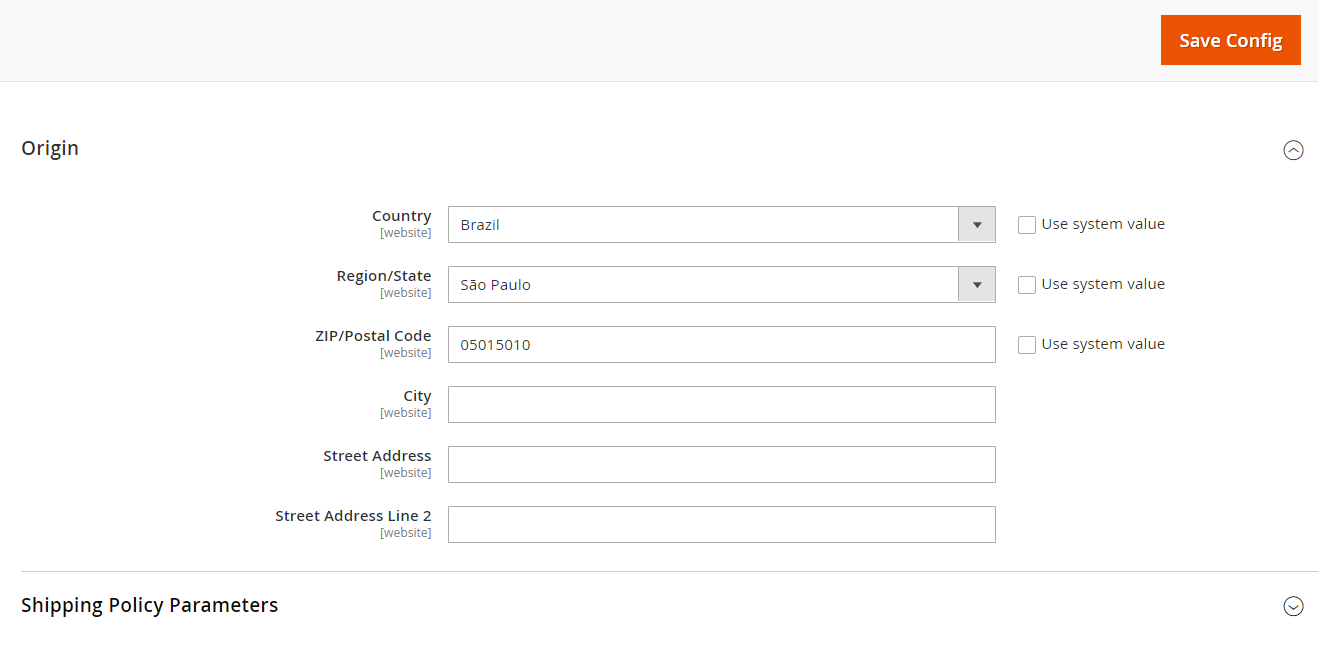Click into the Street Address input field
The width and height of the screenshot is (1338, 656).
pyautogui.click(x=721, y=465)
